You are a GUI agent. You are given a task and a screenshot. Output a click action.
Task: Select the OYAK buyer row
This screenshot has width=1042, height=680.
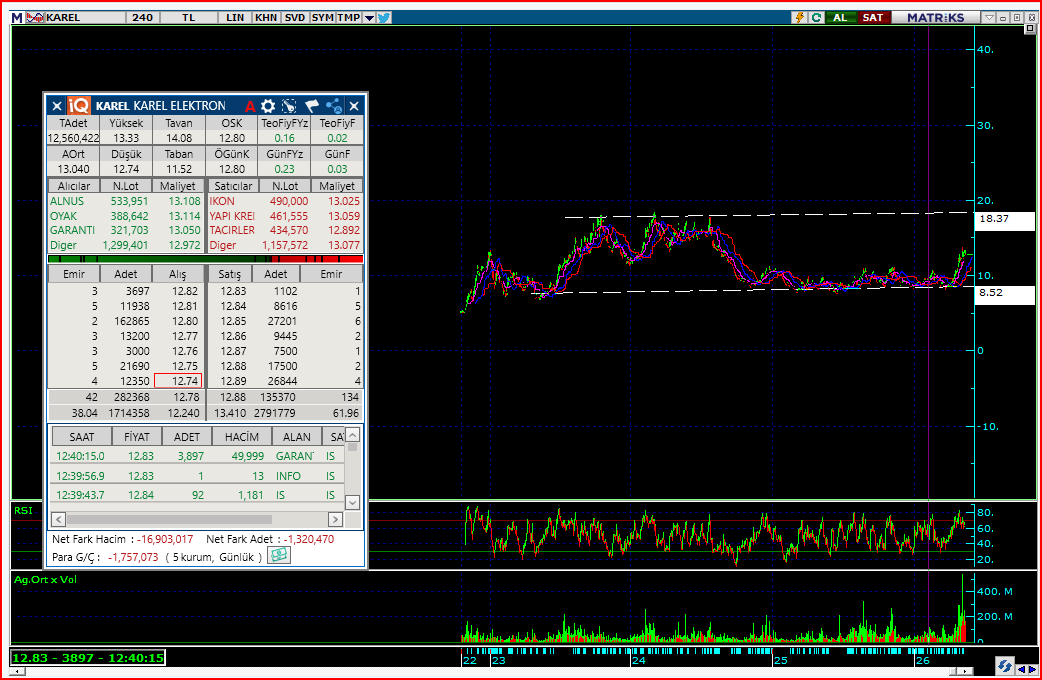tap(125, 216)
